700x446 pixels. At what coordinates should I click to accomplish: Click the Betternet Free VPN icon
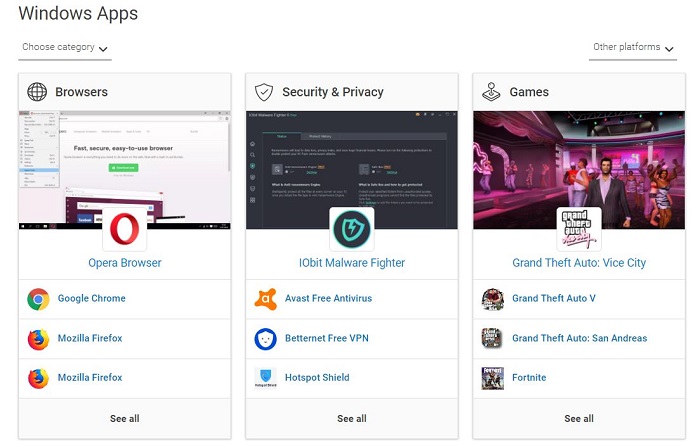[266, 339]
